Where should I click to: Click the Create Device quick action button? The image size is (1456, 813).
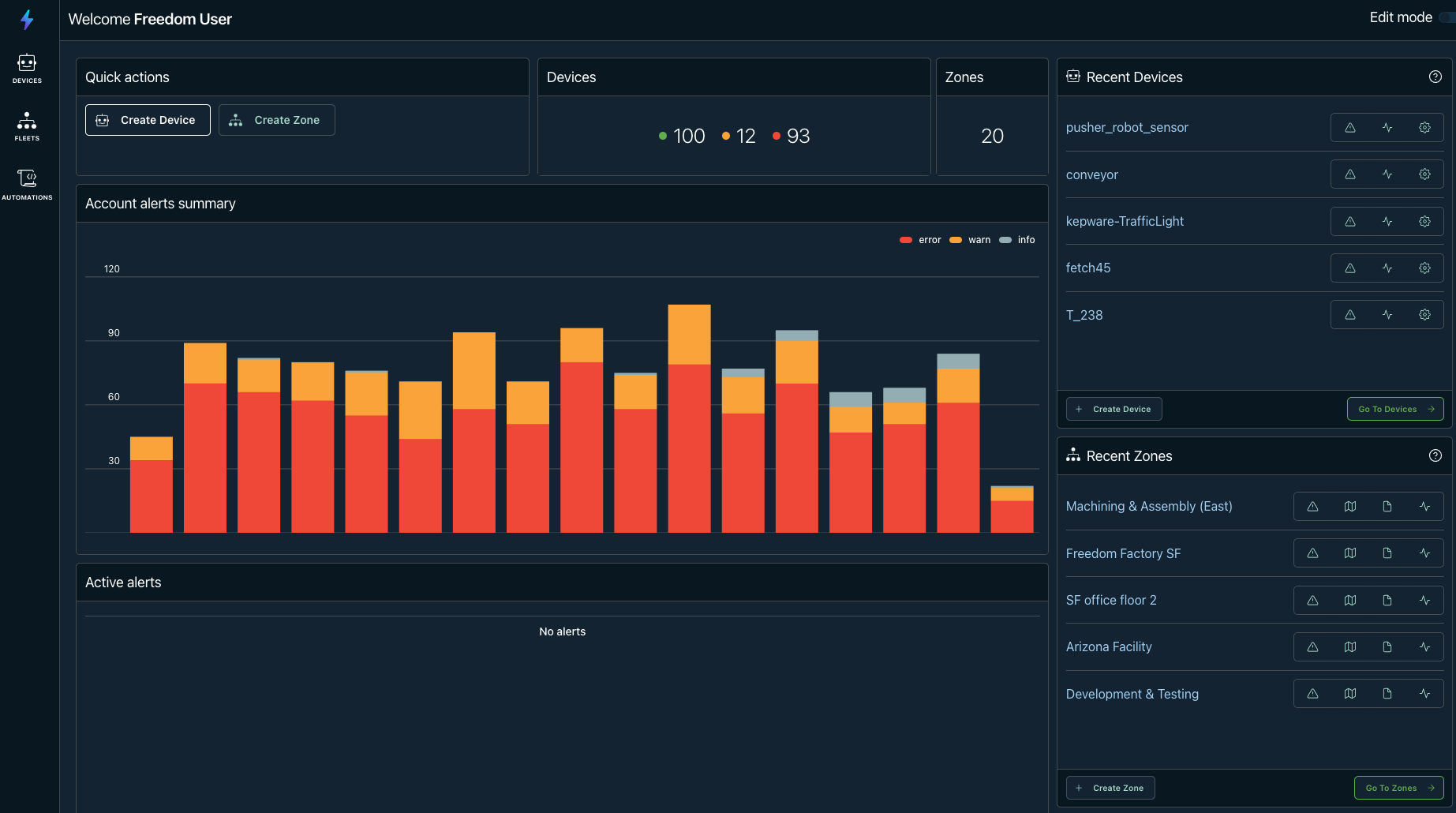tap(148, 120)
